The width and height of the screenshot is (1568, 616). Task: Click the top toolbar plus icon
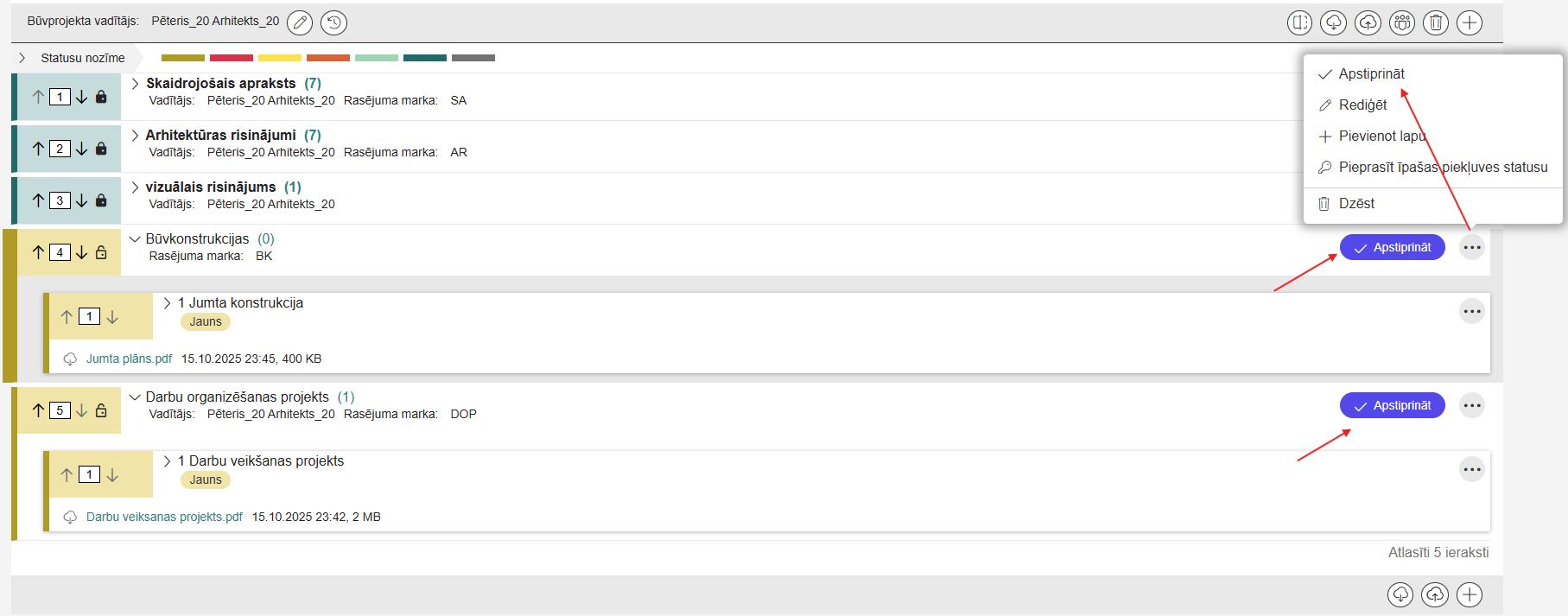point(1470,22)
